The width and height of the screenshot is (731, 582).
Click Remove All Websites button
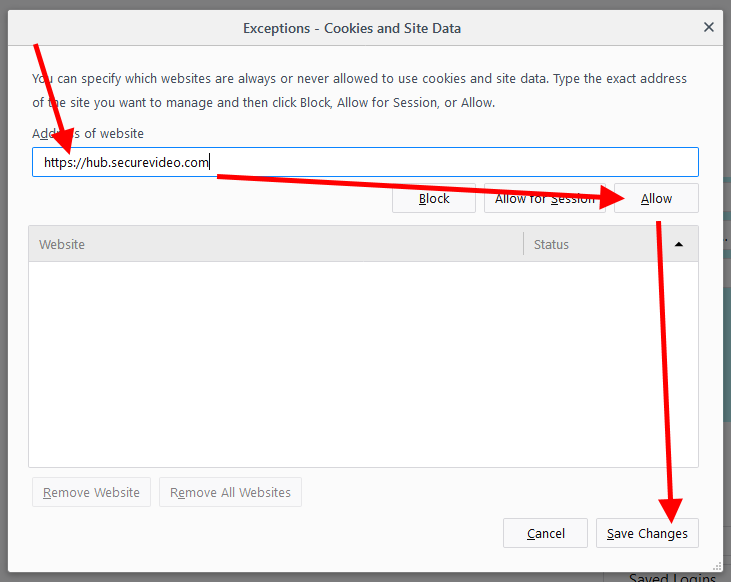click(230, 492)
